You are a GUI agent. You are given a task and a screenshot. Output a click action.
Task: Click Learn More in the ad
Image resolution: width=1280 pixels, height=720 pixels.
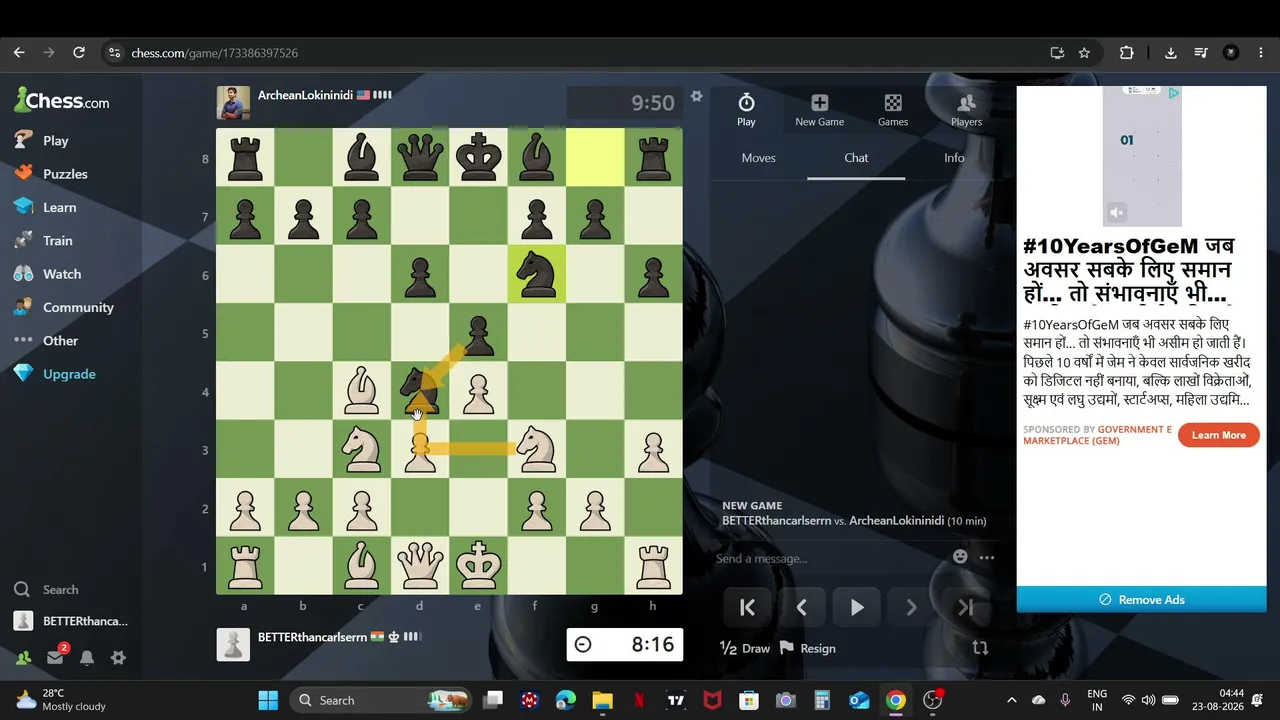tap(1219, 435)
